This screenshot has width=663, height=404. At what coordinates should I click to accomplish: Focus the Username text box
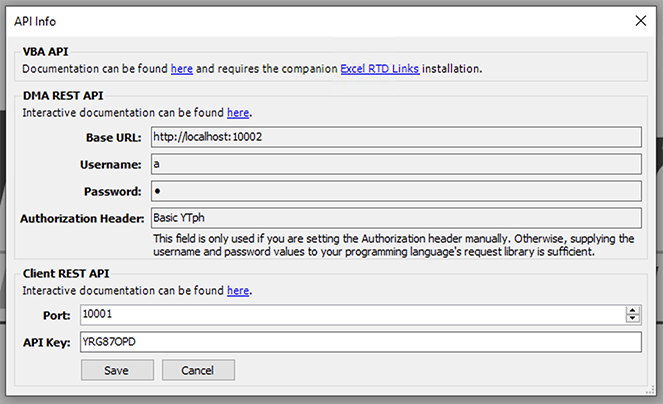[x=396, y=164]
